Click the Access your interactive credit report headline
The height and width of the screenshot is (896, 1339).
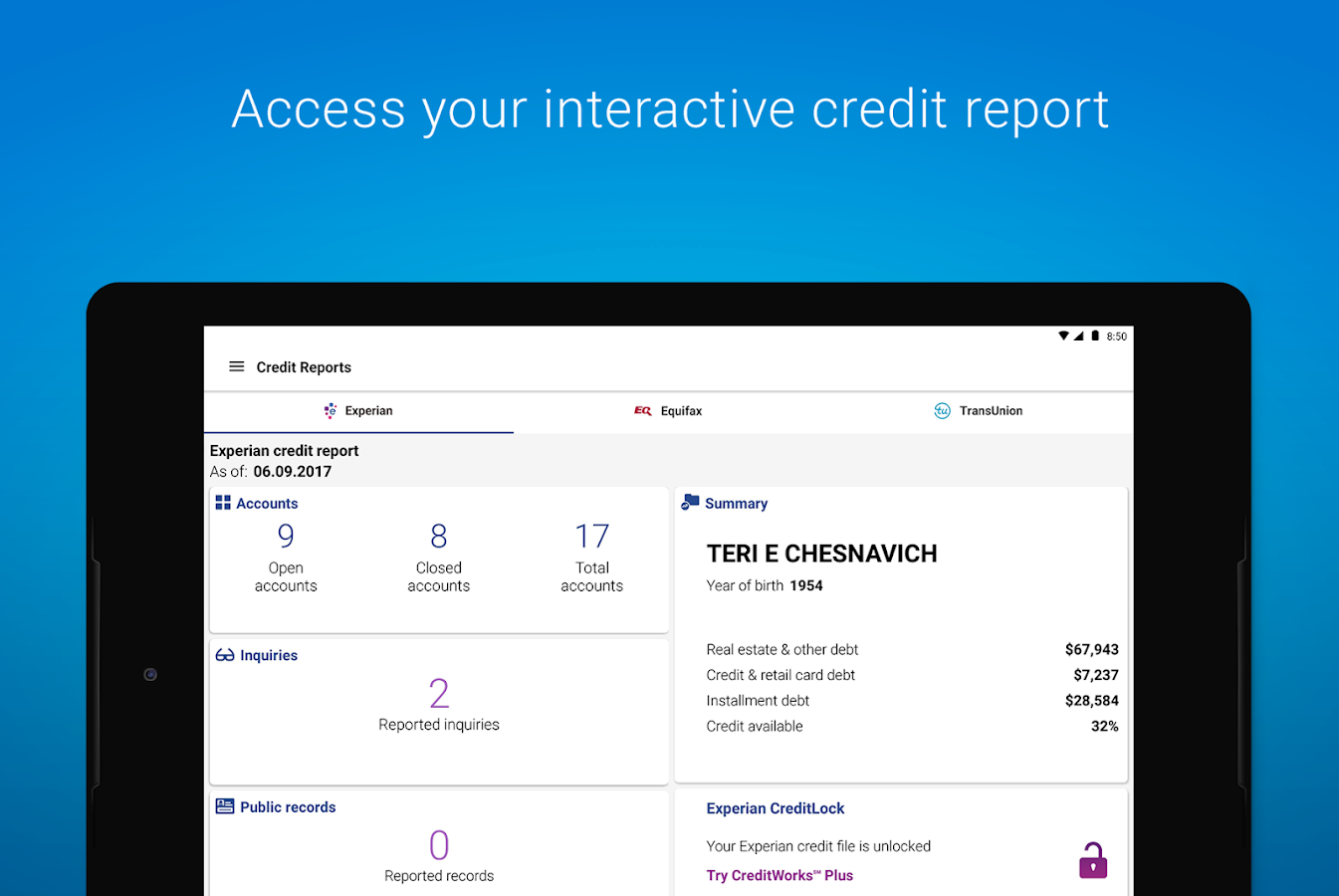670,110
